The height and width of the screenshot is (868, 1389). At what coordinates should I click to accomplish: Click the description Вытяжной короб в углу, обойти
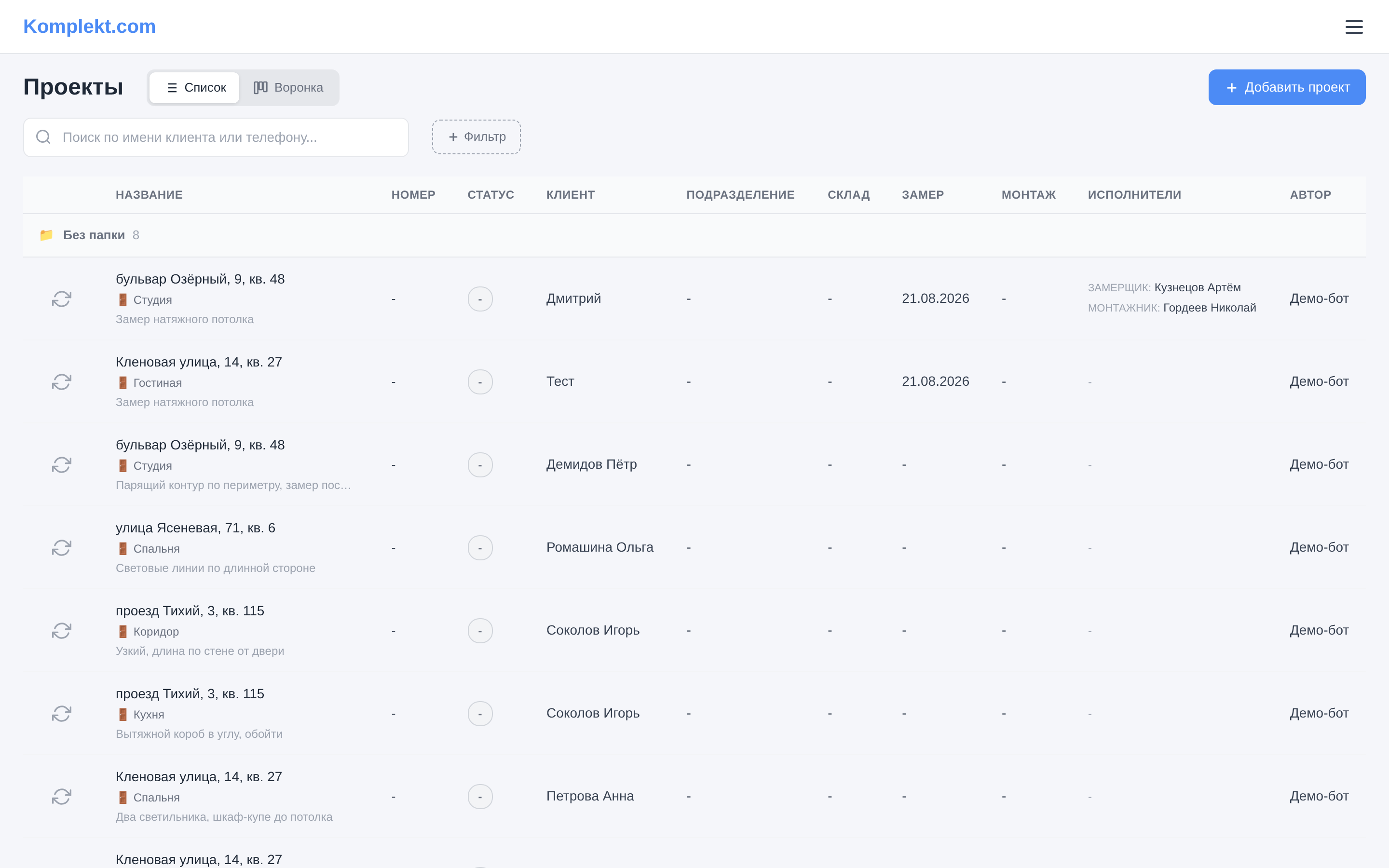(x=199, y=734)
